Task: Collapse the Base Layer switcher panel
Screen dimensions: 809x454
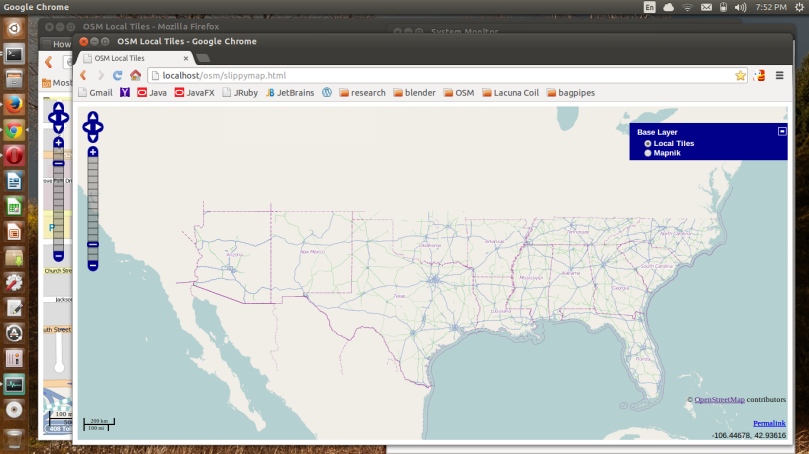Action: point(782,132)
